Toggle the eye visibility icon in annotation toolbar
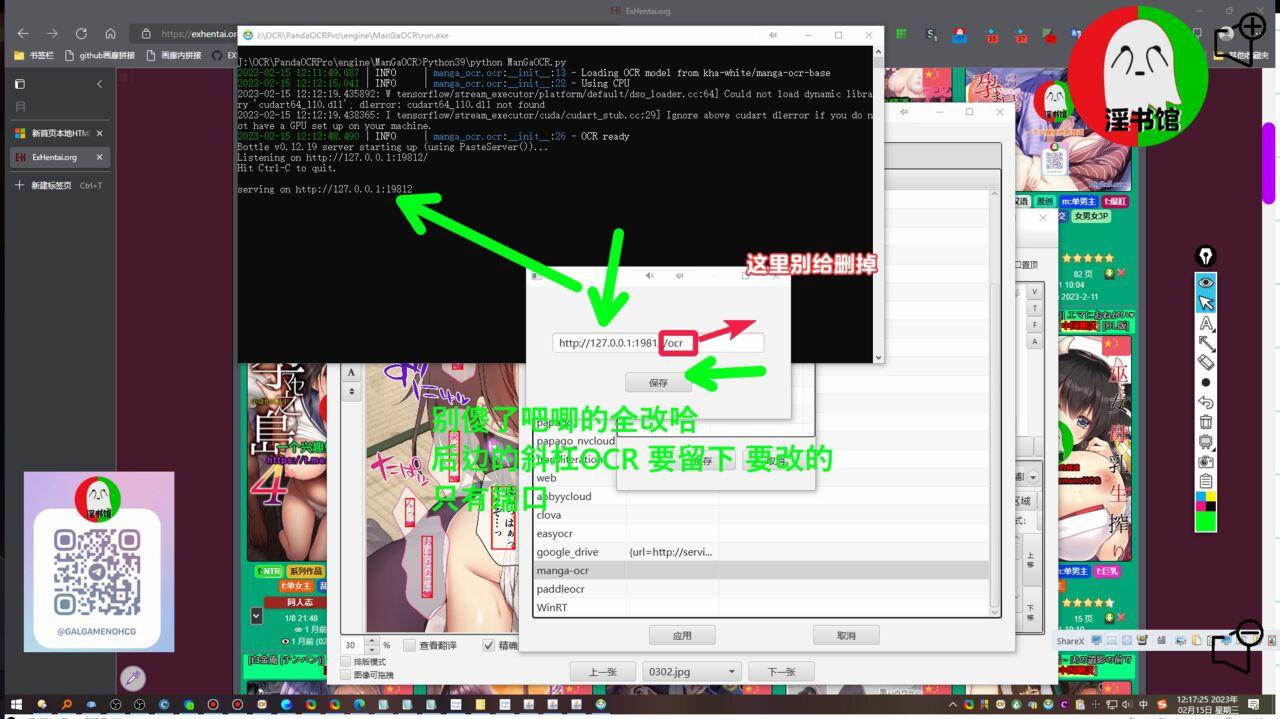The image size is (1280, 719). point(1206,283)
